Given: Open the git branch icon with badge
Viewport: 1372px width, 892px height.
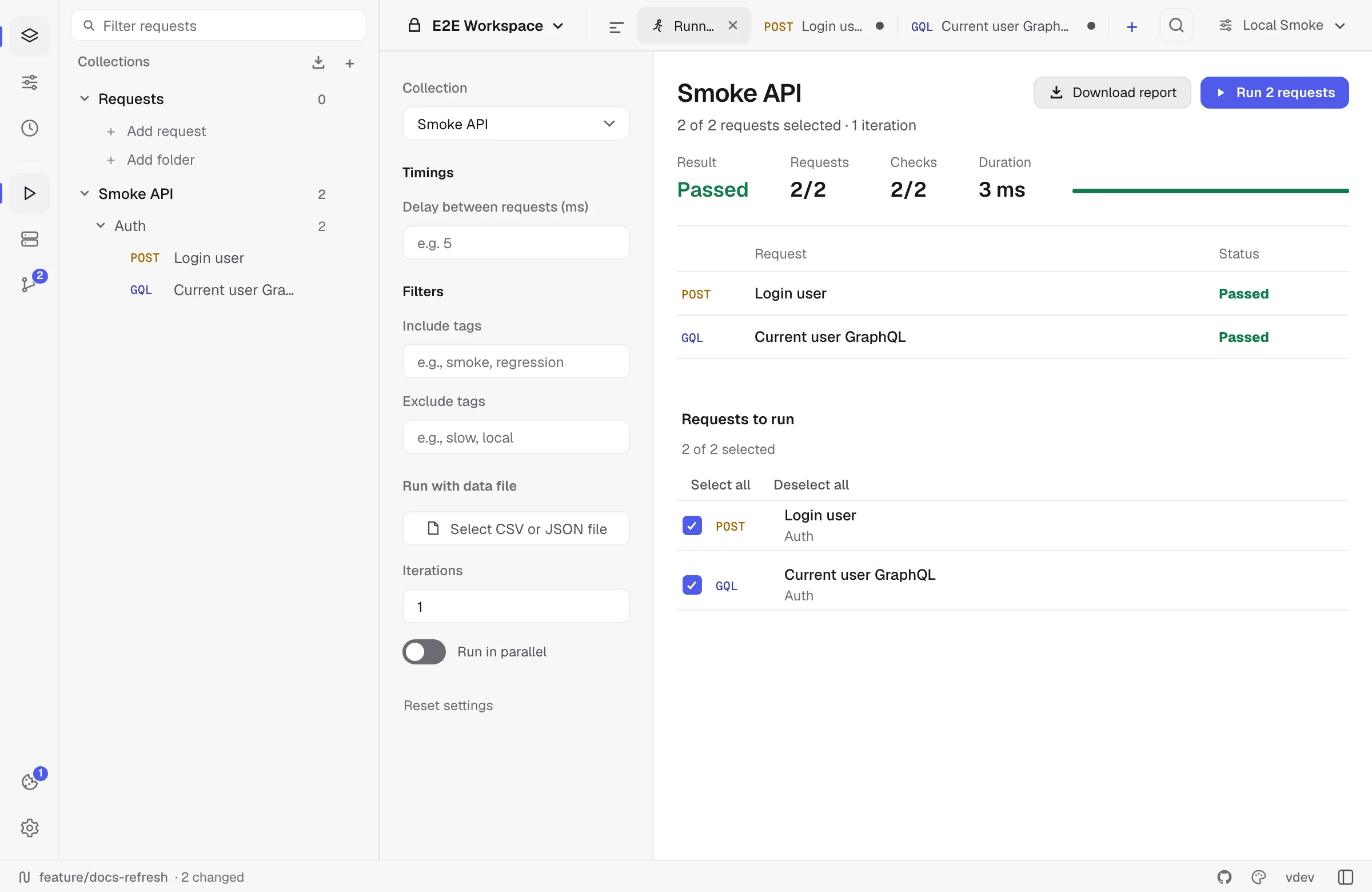Looking at the screenshot, I should pyautogui.click(x=29, y=284).
